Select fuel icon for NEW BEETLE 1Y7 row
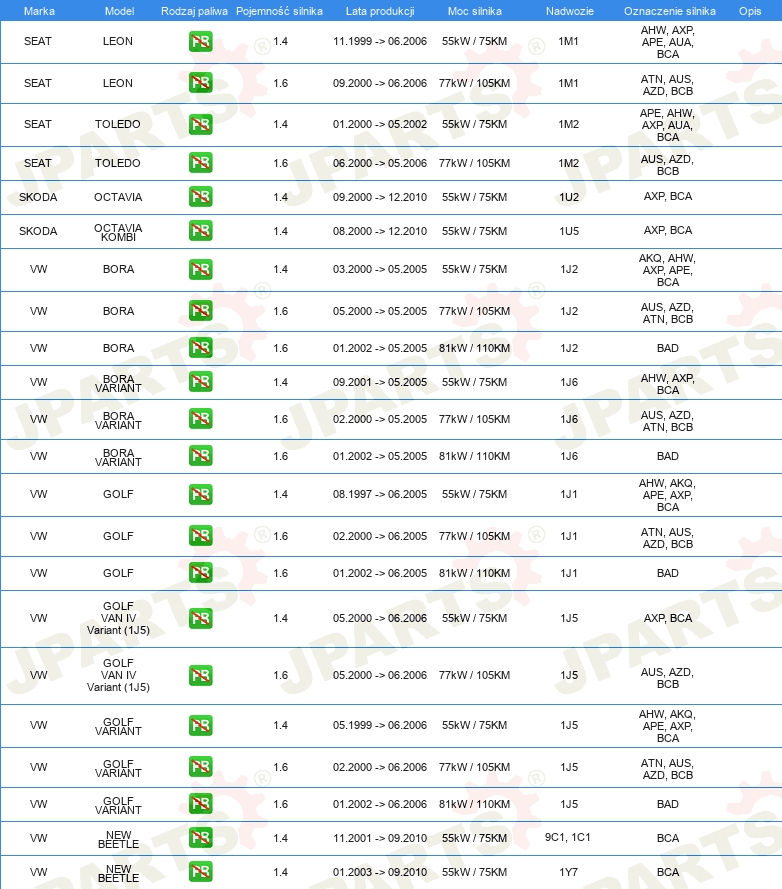 [x=201, y=871]
